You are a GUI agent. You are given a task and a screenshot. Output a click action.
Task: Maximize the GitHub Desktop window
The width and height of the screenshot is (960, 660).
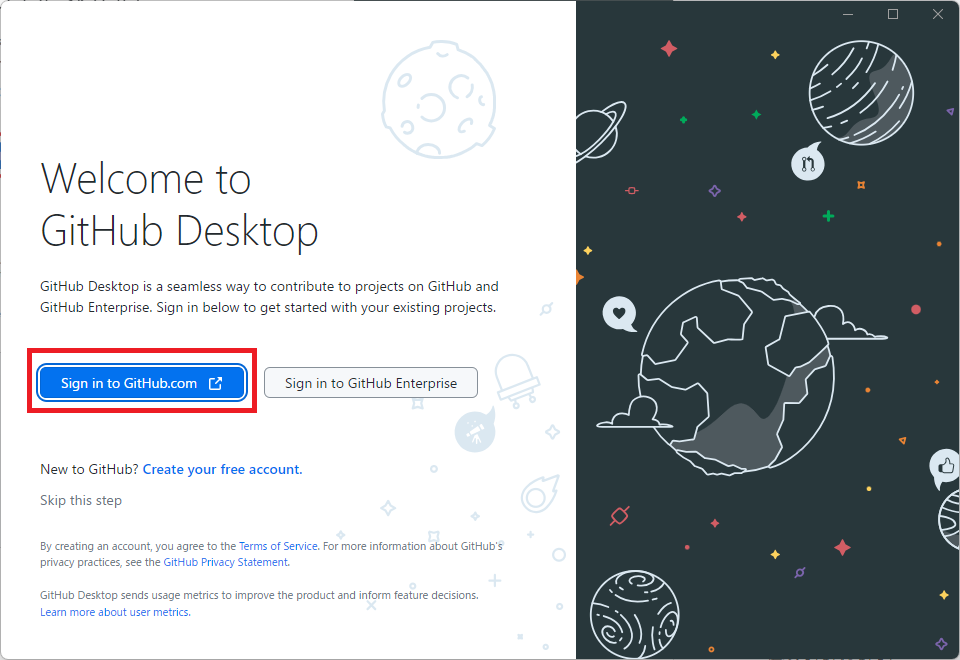coord(893,14)
